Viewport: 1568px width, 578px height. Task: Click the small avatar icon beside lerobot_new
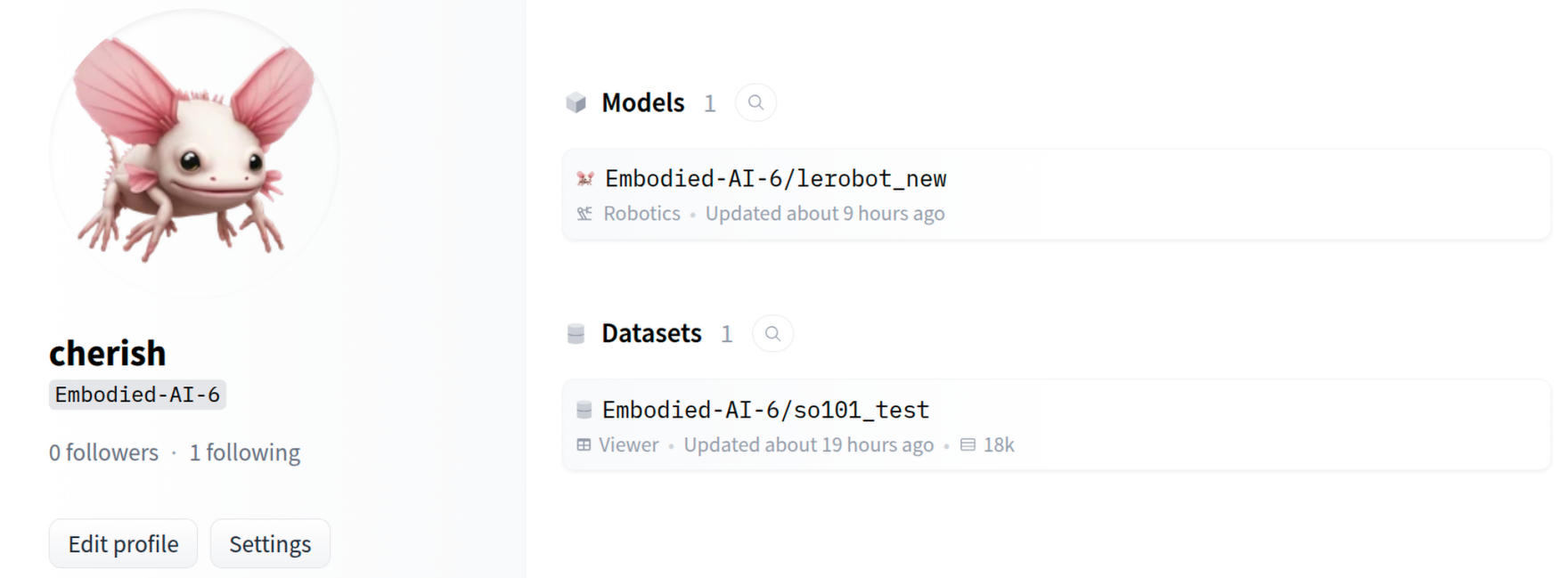585,179
